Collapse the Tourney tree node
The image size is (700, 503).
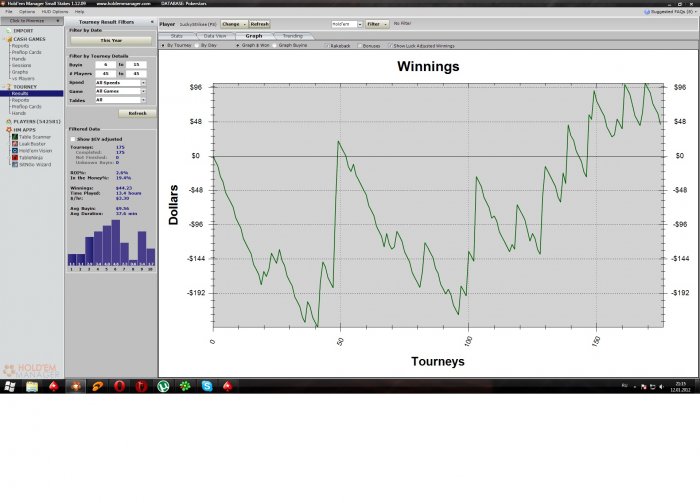click(x=4, y=87)
